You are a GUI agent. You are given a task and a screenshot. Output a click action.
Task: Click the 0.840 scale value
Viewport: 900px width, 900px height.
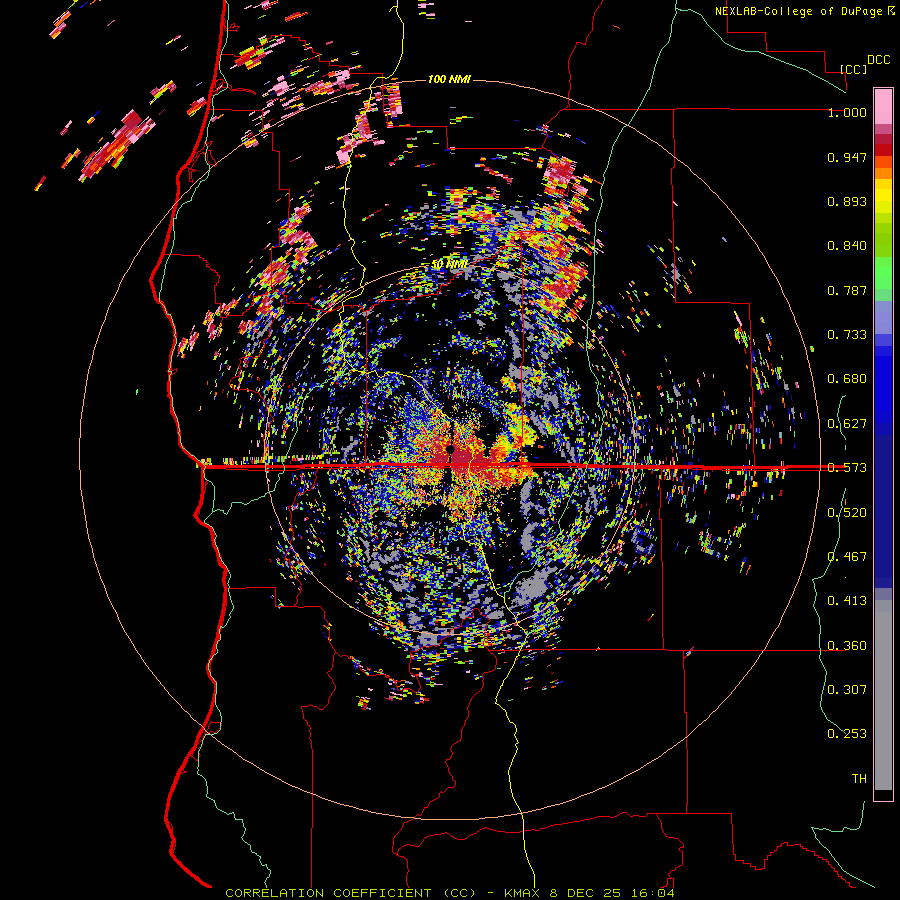point(847,246)
